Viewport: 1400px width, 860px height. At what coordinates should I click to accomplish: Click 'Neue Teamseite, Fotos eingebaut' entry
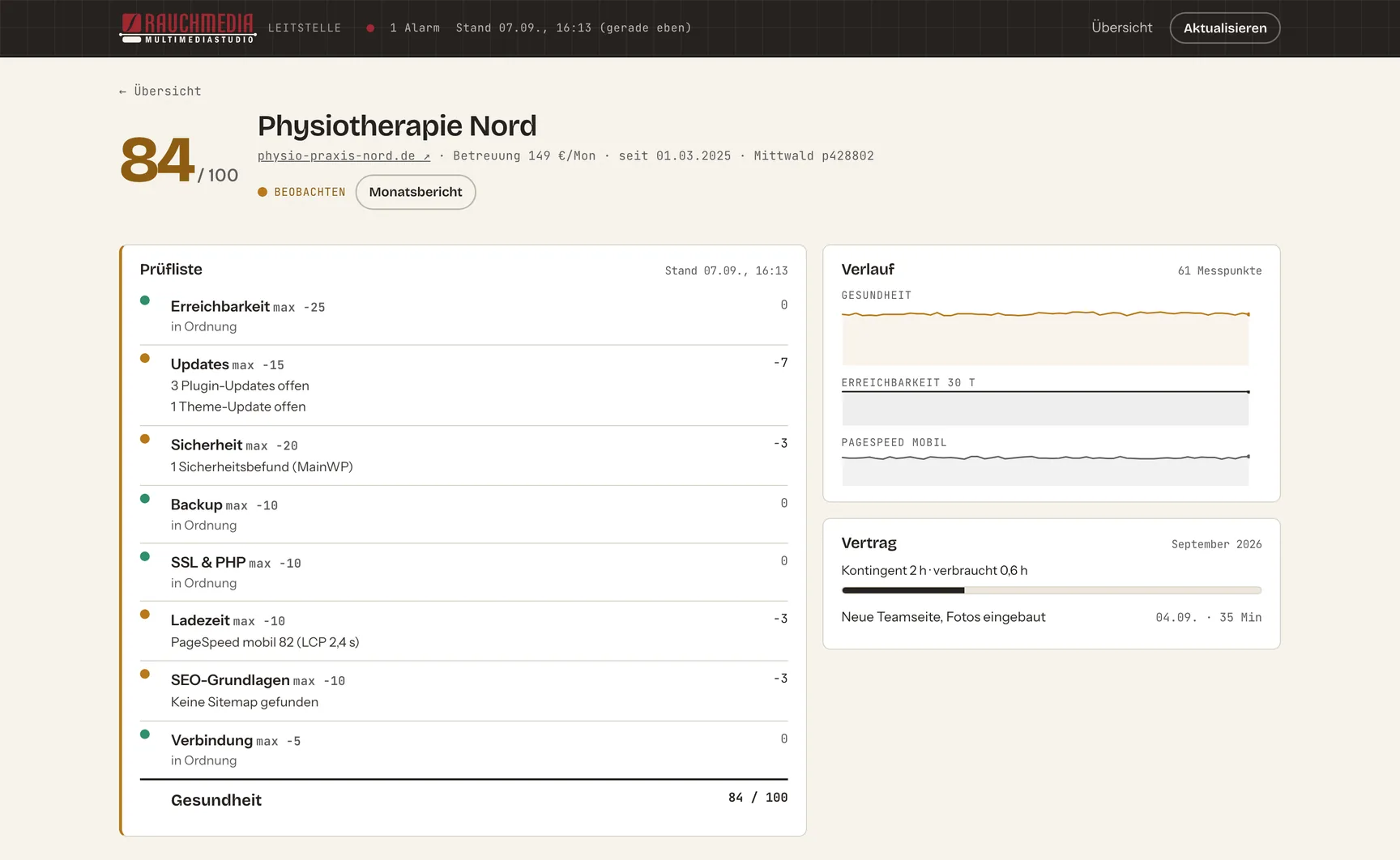point(943,617)
